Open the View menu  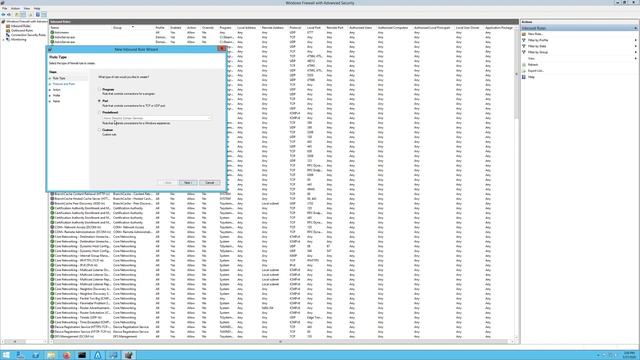click(x=27, y=9)
